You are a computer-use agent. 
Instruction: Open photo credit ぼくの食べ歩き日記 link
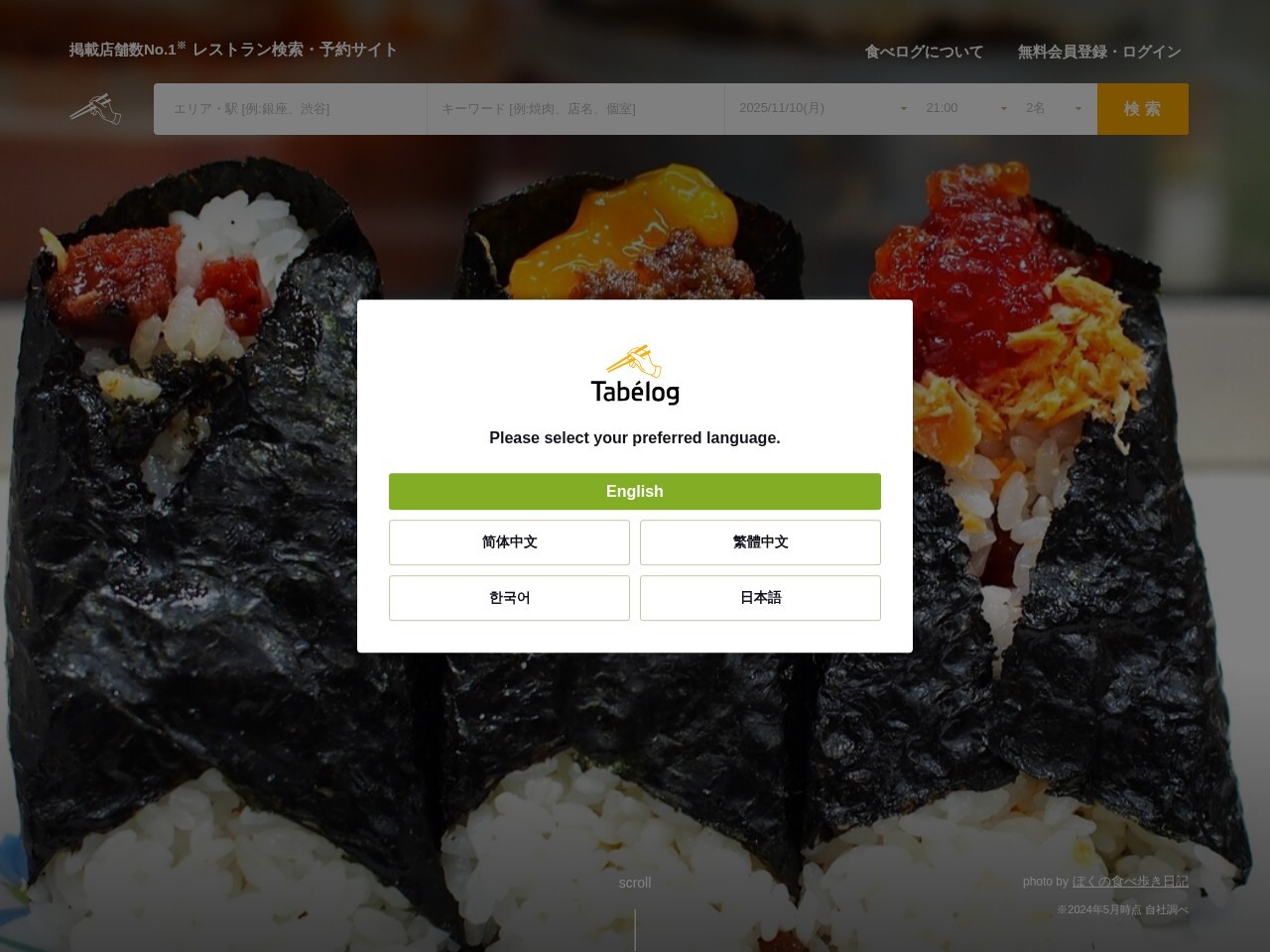coord(1130,882)
